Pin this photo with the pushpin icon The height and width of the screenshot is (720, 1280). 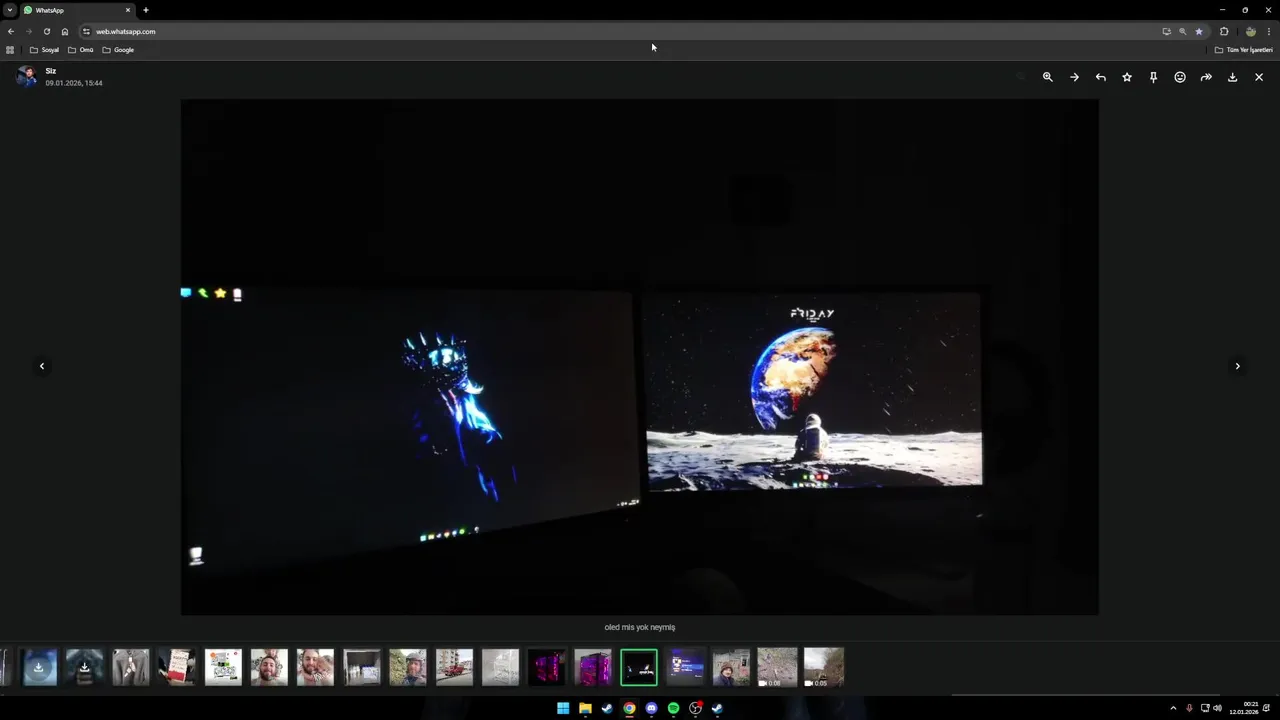coord(1153,77)
